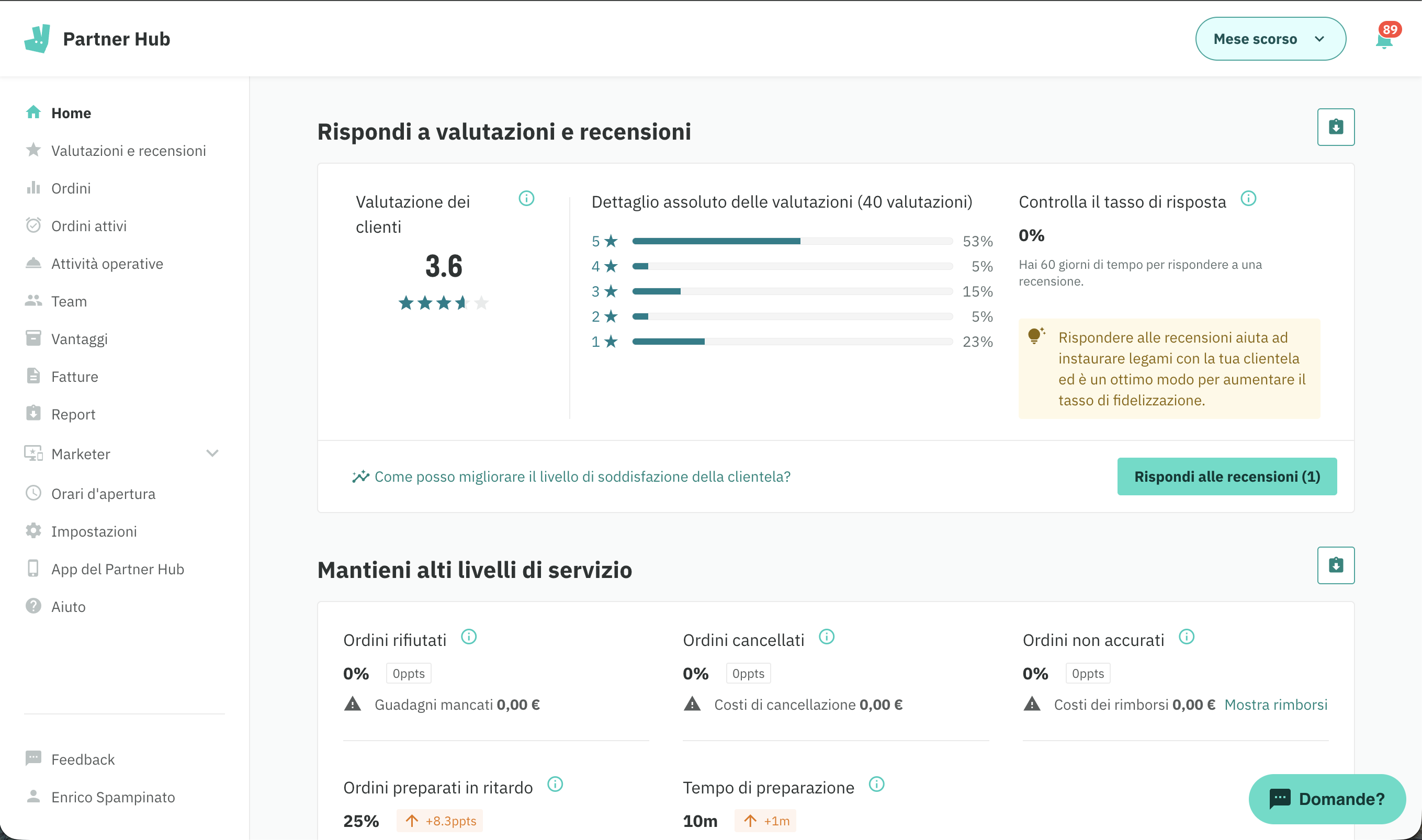The width and height of the screenshot is (1422, 840).
Task: Click the 10m preparation time value
Action: pyautogui.click(x=700, y=821)
